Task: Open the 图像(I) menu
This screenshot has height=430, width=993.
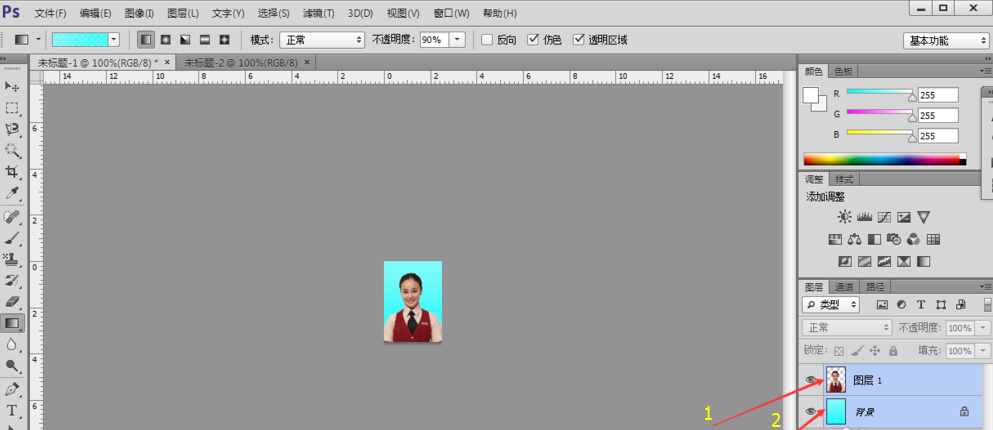Action: click(x=139, y=13)
